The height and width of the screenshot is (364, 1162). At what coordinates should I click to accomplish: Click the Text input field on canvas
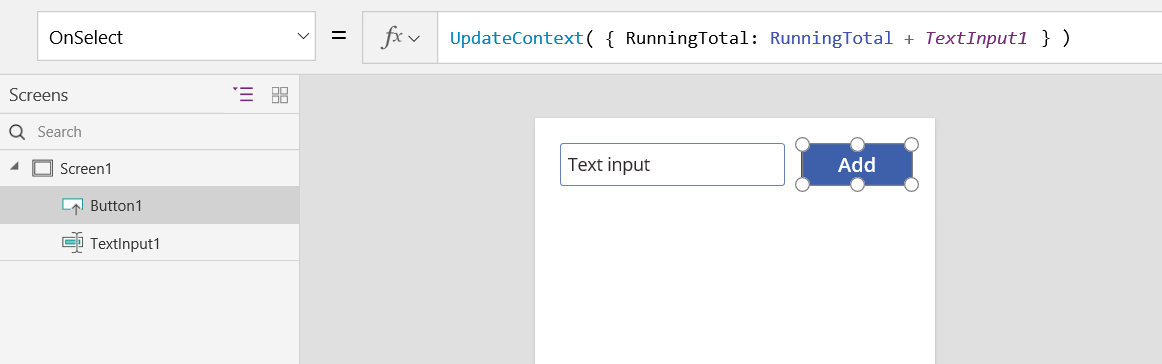click(672, 165)
